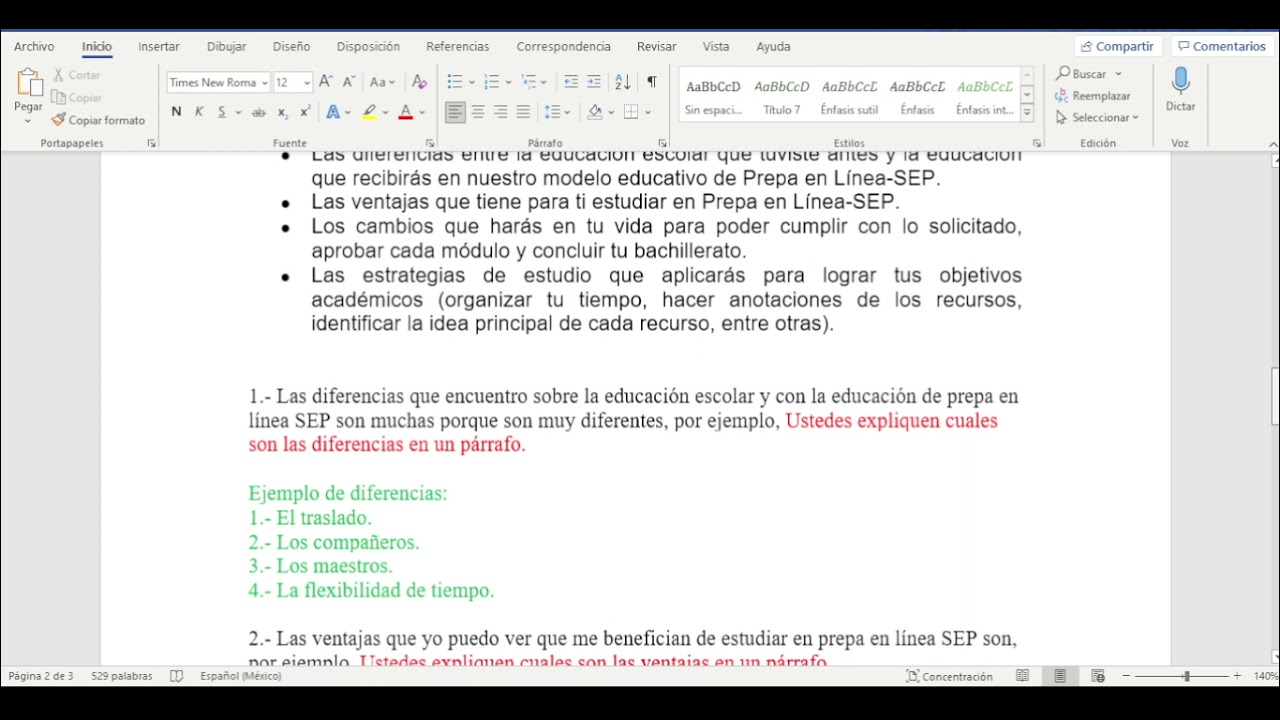Open borders dropdown
Image resolution: width=1280 pixels, height=720 pixels.
(x=648, y=112)
